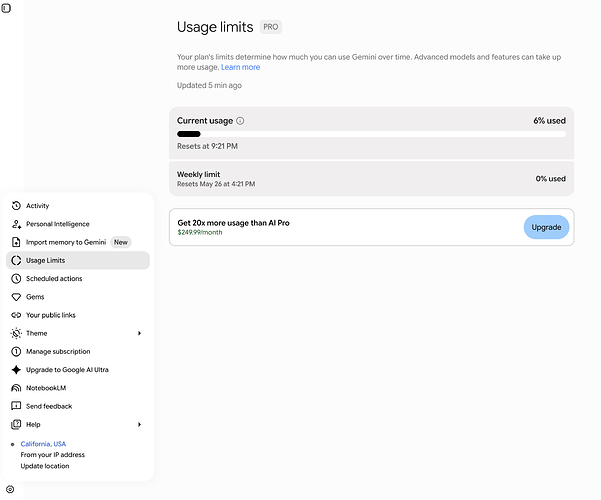Open the Activity menu item
This screenshot has width=601, height=500.
point(78,206)
